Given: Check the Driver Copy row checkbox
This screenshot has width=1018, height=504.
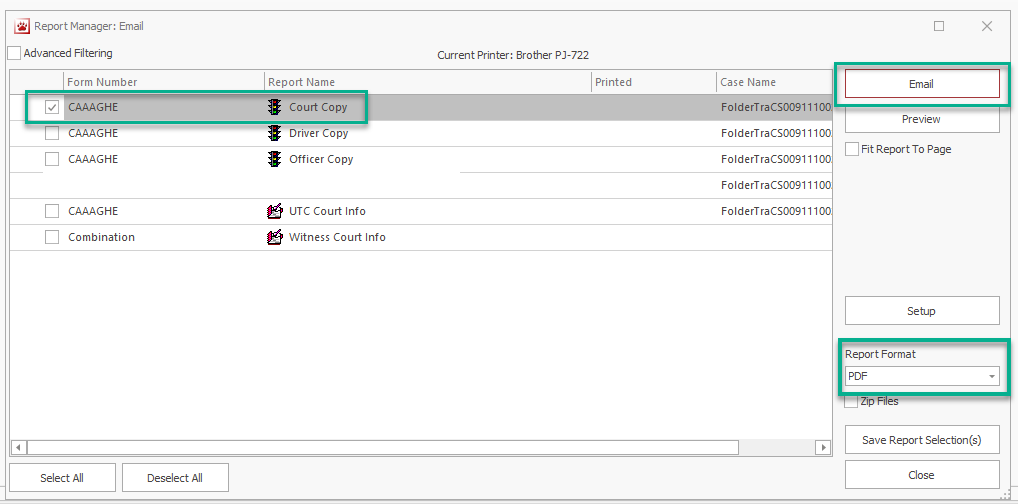Looking at the screenshot, I should click(52, 133).
